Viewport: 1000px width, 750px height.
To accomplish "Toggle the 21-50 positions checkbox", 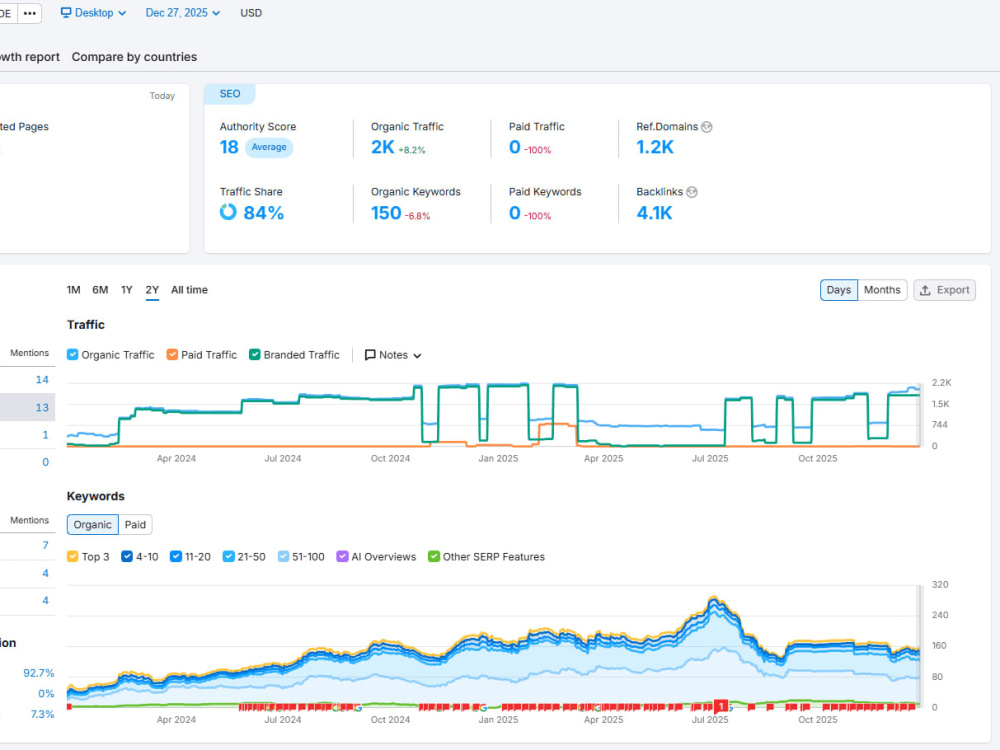I will pos(228,556).
